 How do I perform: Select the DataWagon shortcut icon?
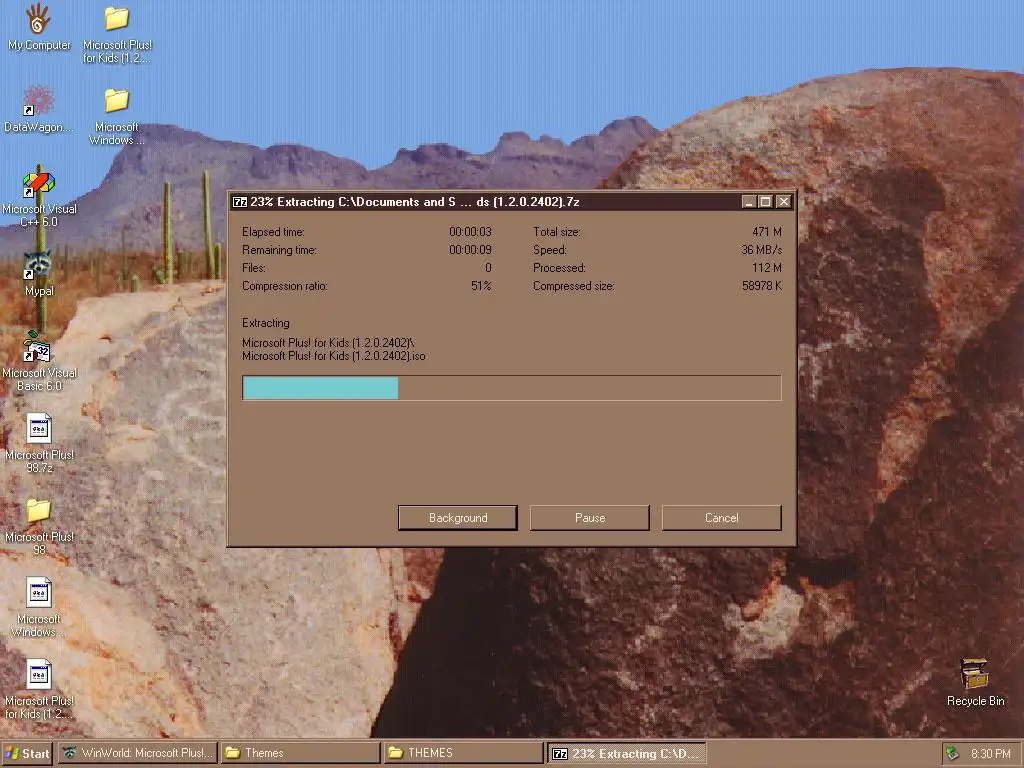[39, 101]
